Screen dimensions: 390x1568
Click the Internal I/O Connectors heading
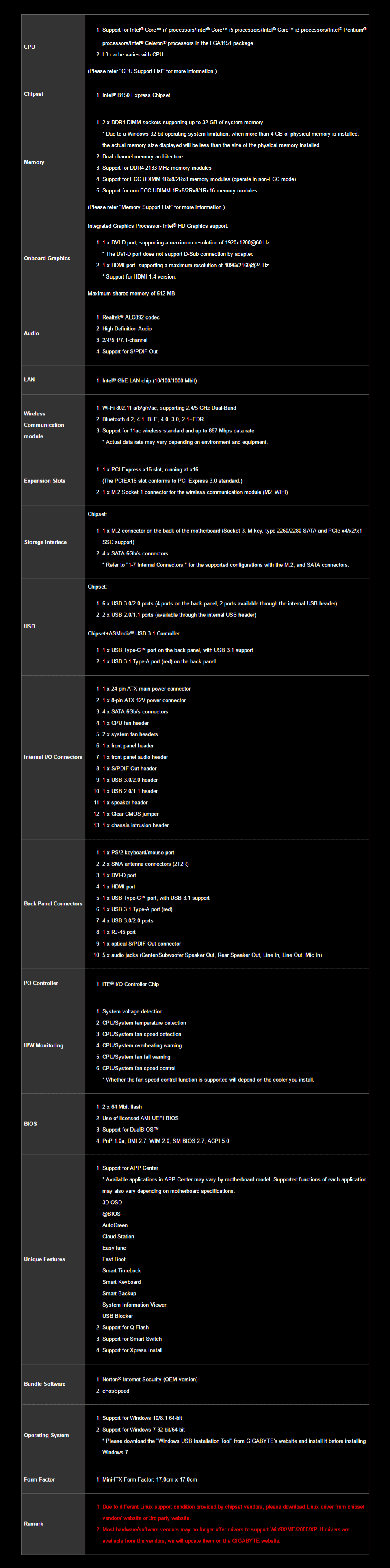pos(53,757)
